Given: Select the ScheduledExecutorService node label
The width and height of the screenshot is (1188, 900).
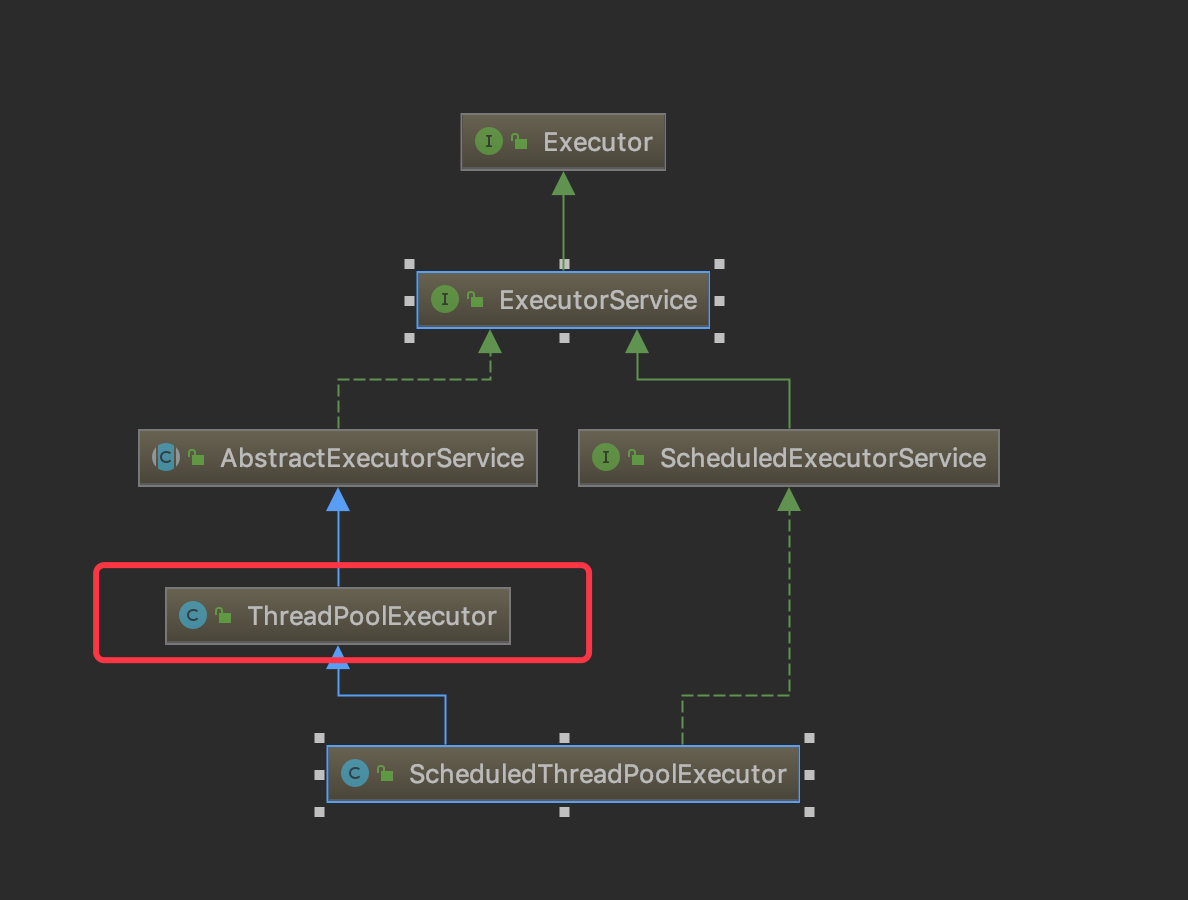Looking at the screenshot, I should (x=823, y=458).
